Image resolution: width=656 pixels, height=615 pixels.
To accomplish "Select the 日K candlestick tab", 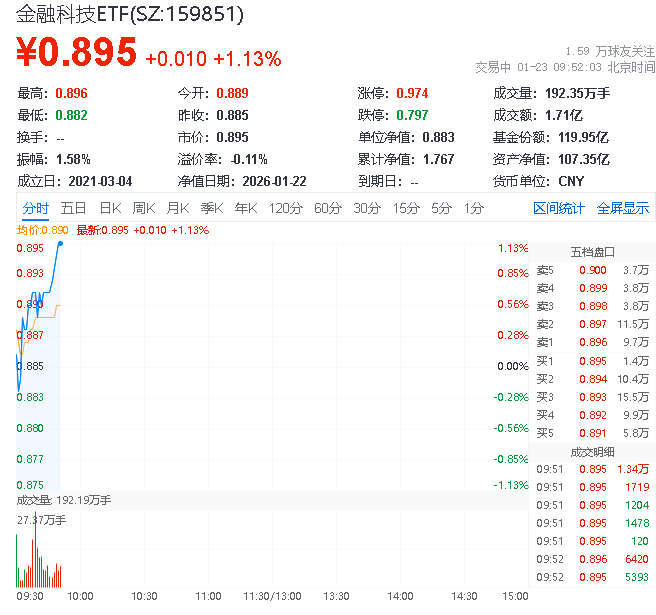I will pyautogui.click(x=110, y=208).
